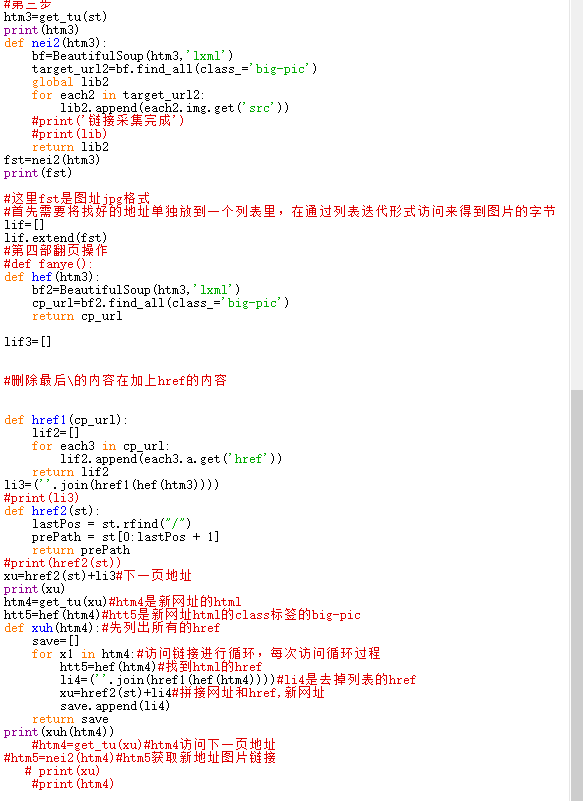Click the commented '# print(xu)' line

point(62,771)
